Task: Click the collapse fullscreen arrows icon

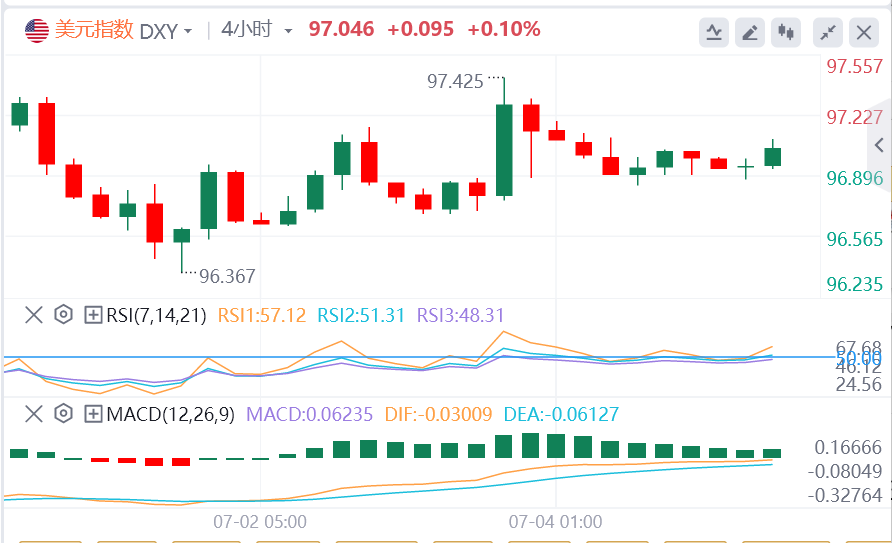Action: pyautogui.click(x=827, y=32)
